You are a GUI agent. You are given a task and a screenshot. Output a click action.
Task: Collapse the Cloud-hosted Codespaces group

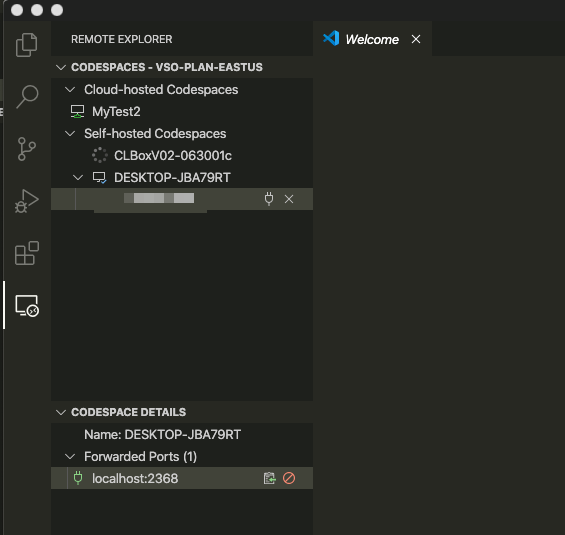[70, 89]
